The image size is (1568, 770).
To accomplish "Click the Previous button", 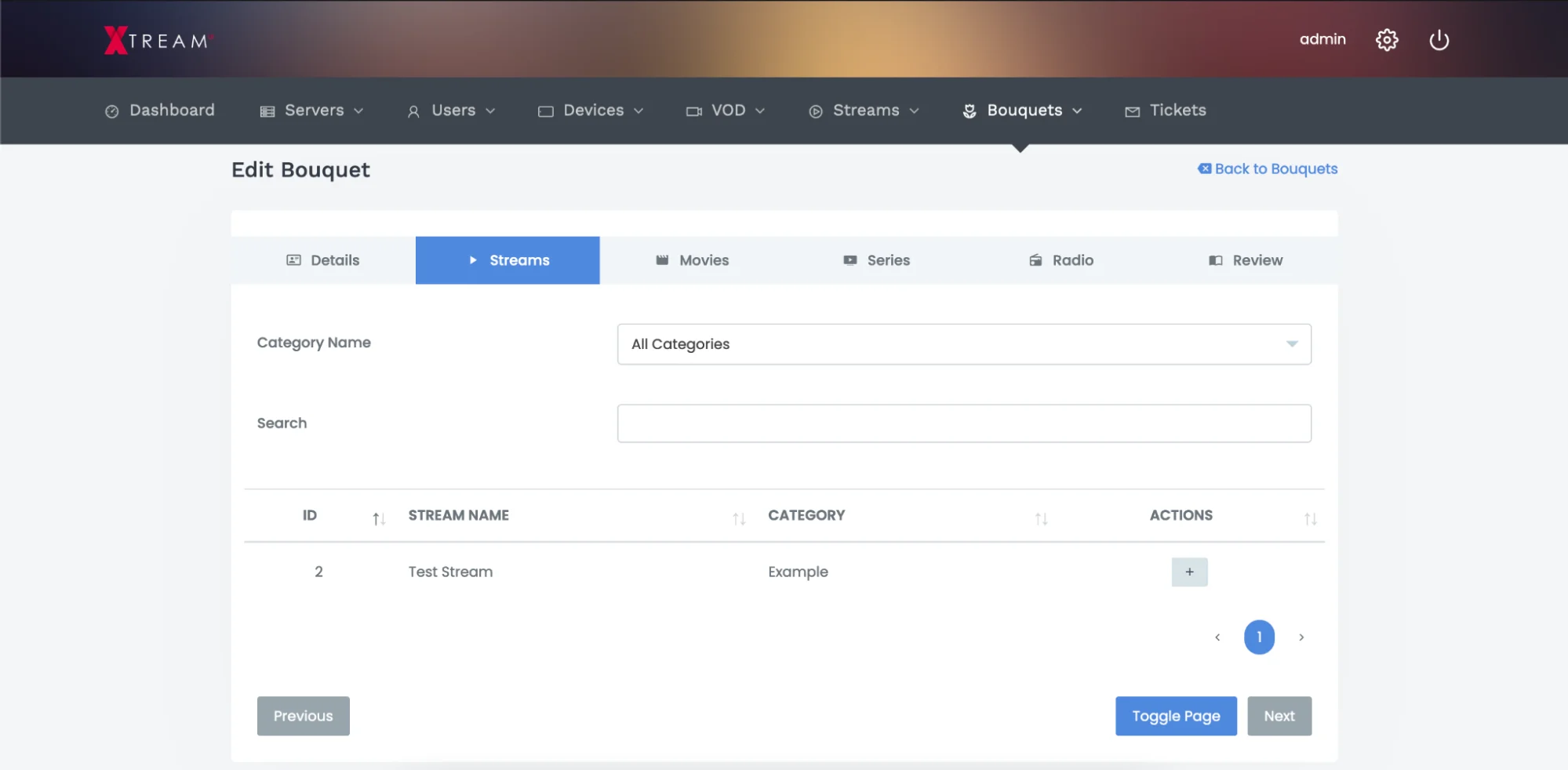I will (304, 716).
